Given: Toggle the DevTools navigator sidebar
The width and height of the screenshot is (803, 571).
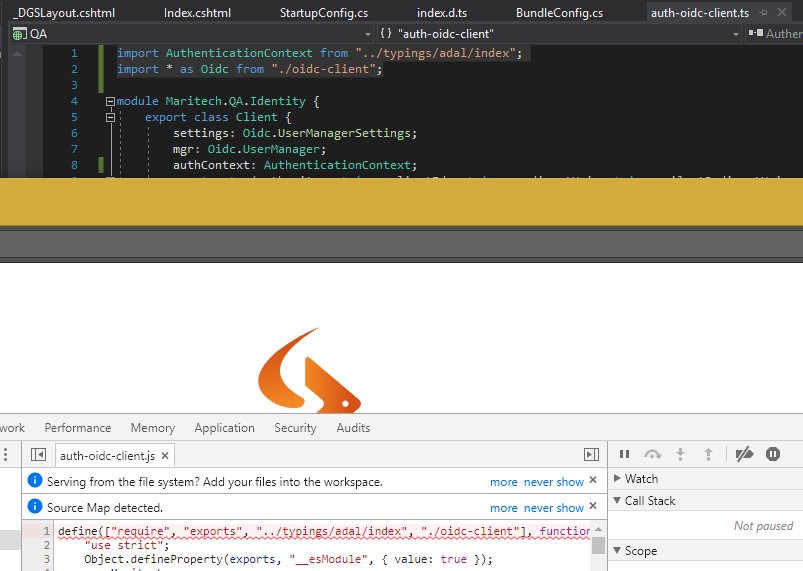Looking at the screenshot, I should click(38, 454).
